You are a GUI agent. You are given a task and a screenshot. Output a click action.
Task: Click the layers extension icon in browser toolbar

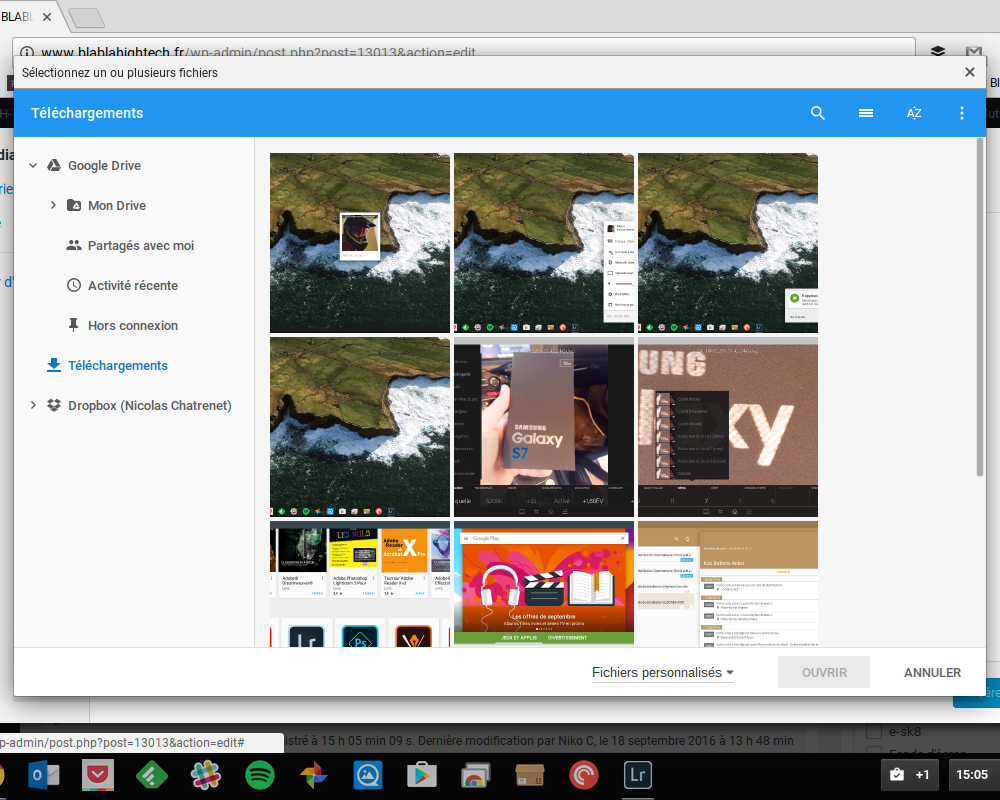pyautogui.click(x=938, y=51)
